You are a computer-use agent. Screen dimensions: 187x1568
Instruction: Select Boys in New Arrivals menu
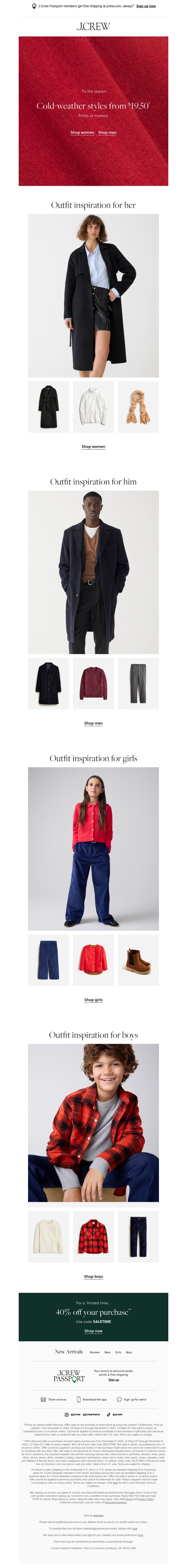[129, 1353]
